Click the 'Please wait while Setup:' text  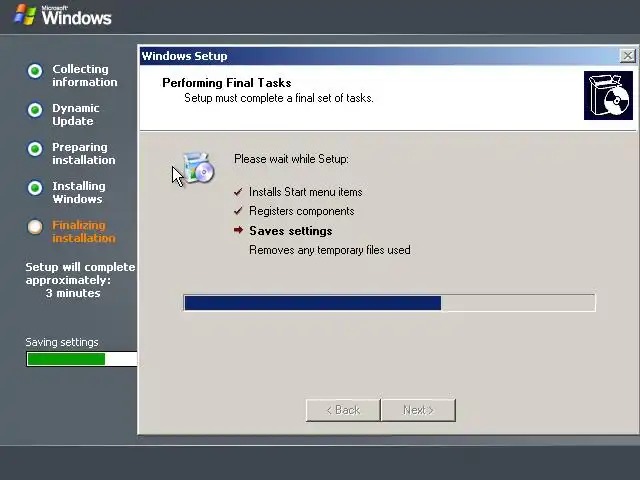pyautogui.click(x=291, y=159)
